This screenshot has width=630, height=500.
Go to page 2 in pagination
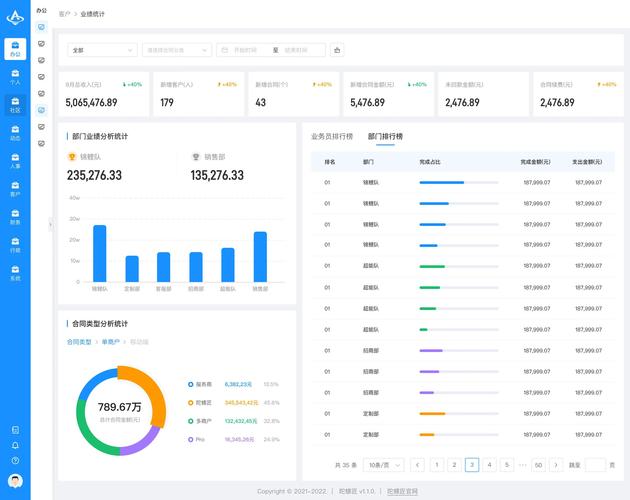[x=453, y=465]
